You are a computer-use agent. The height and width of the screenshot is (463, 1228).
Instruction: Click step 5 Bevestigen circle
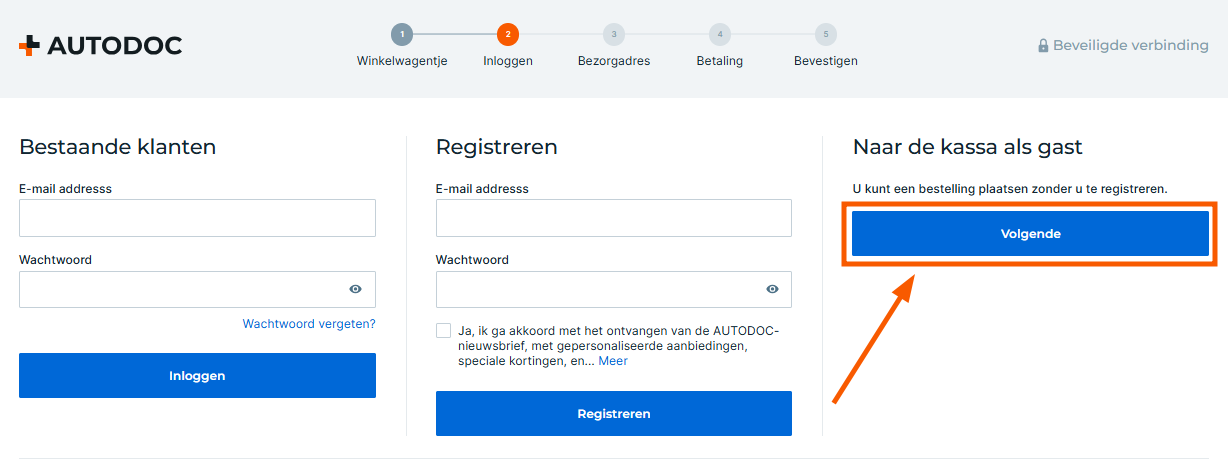(x=825, y=35)
